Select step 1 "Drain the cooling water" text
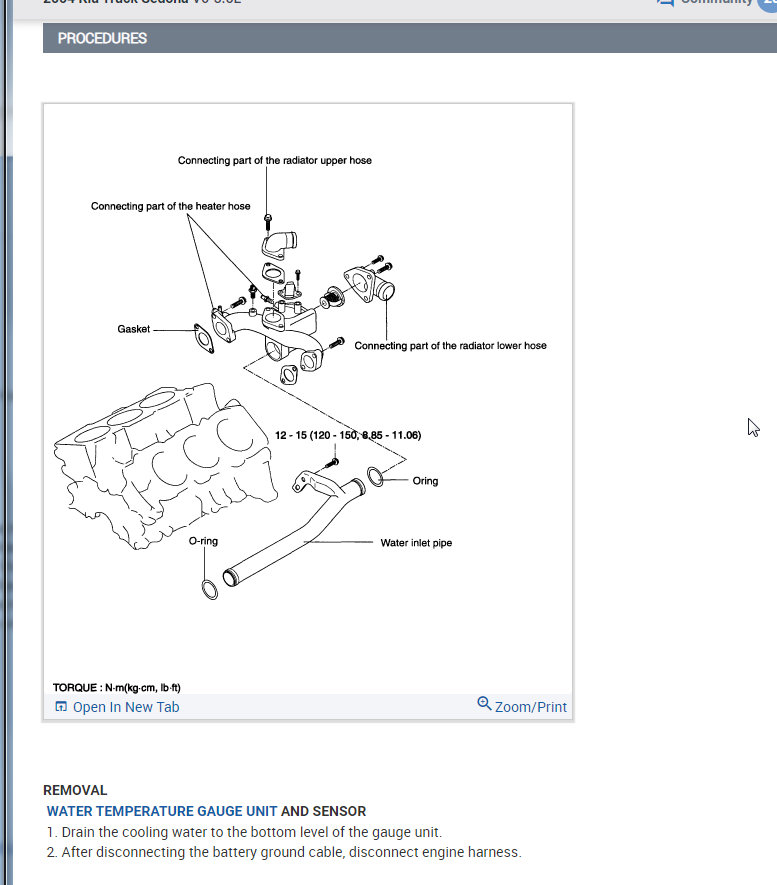The height and width of the screenshot is (885, 777). click(x=244, y=832)
